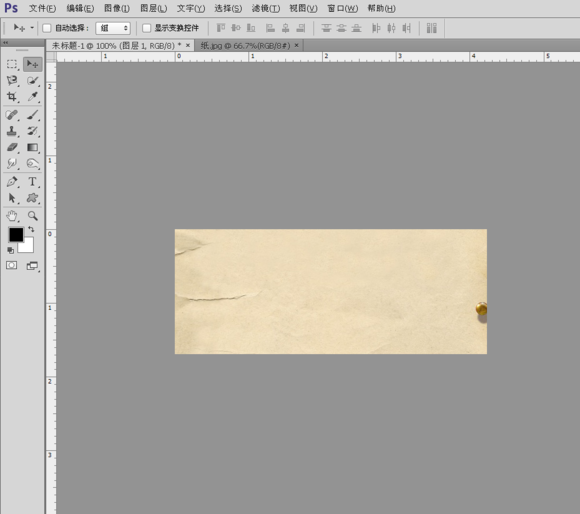
Task: Select the Brush tool
Action: (x=33, y=115)
